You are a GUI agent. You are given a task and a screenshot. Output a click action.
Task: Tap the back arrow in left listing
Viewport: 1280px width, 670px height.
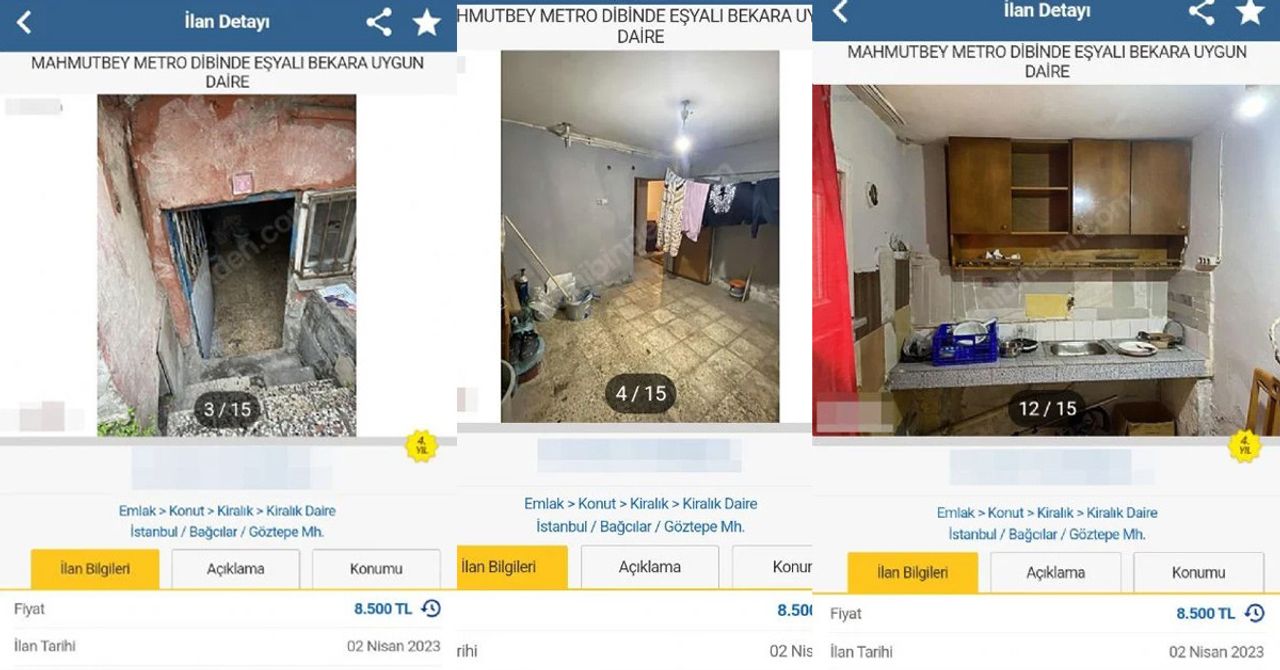(x=24, y=22)
